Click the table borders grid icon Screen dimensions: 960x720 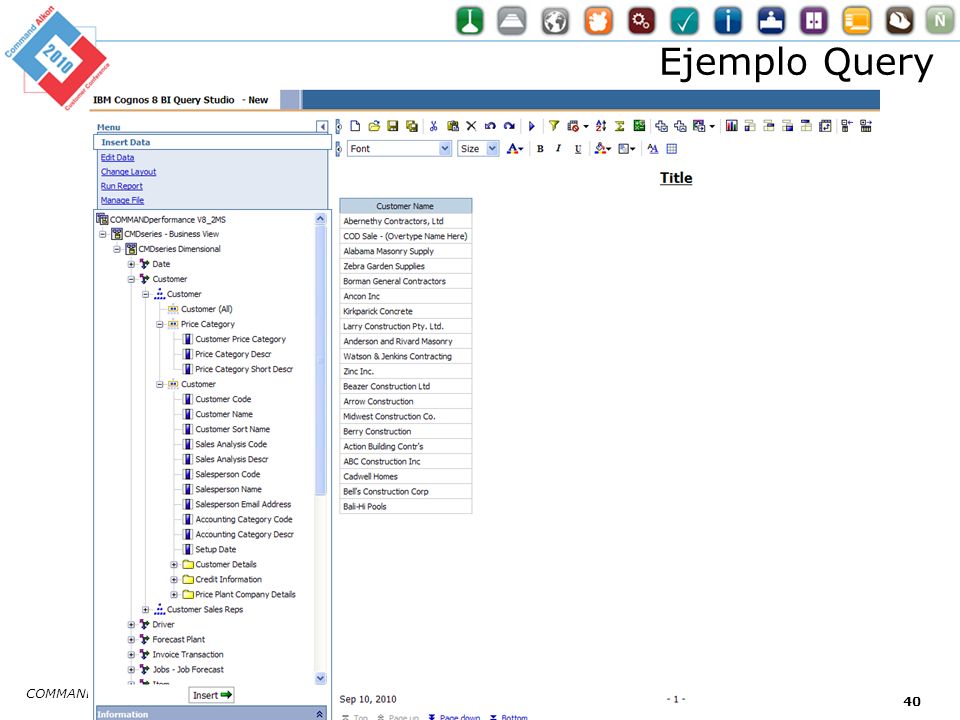click(672, 149)
